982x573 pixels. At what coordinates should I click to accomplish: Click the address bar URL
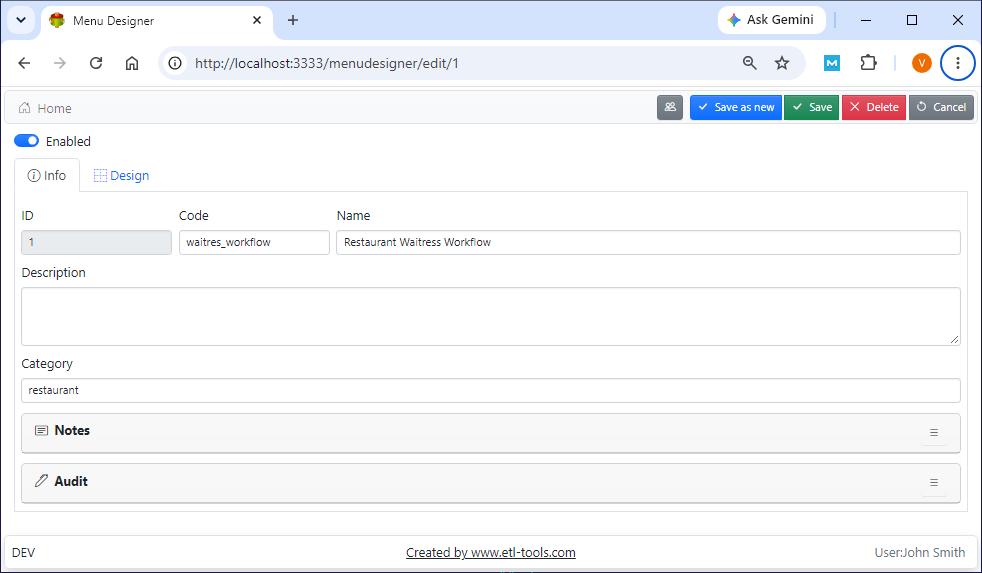click(x=327, y=63)
